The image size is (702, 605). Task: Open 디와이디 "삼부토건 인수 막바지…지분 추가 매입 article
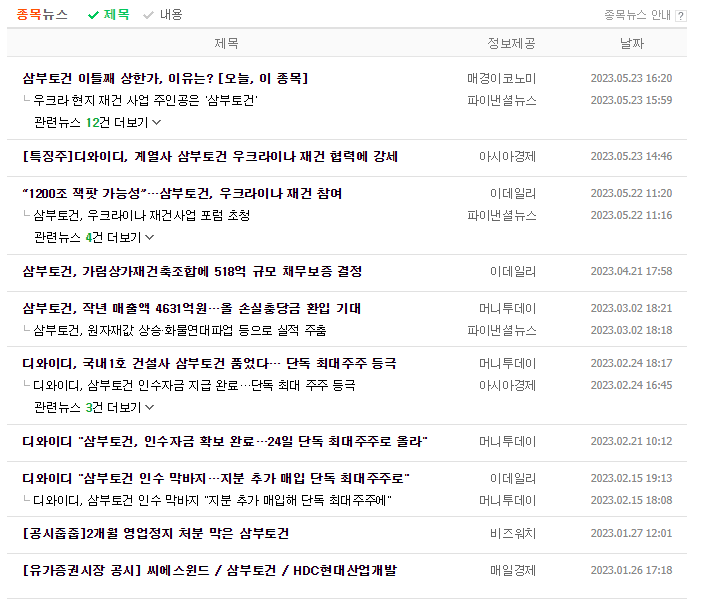pyautogui.click(x=216, y=479)
